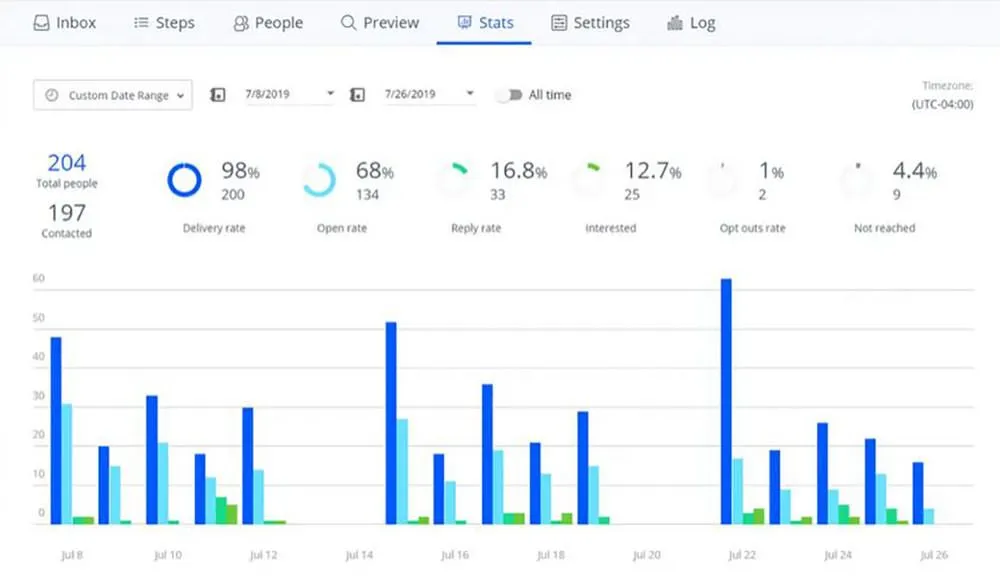Image resolution: width=1000 pixels, height=583 pixels.
Task: Open the calendar icon beside the end date
Action: pos(357,94)
